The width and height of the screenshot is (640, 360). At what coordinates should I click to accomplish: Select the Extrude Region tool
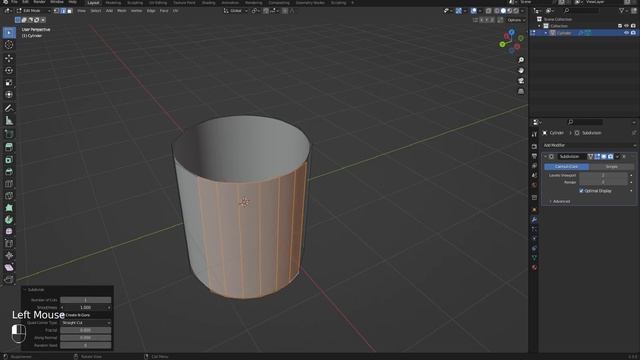[9, 147]
